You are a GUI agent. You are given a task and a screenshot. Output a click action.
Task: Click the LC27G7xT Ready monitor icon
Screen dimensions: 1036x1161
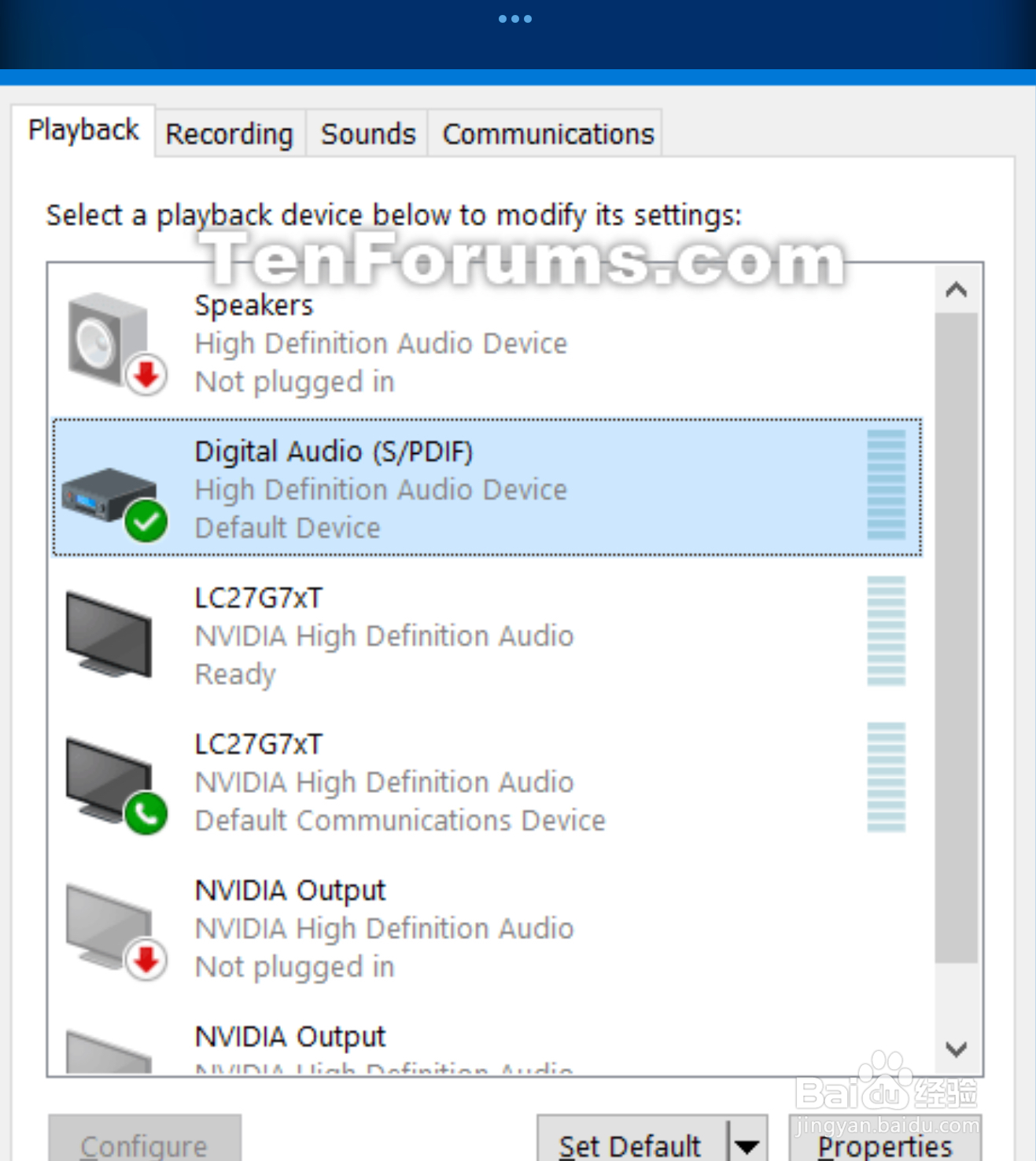coord(109,635)
